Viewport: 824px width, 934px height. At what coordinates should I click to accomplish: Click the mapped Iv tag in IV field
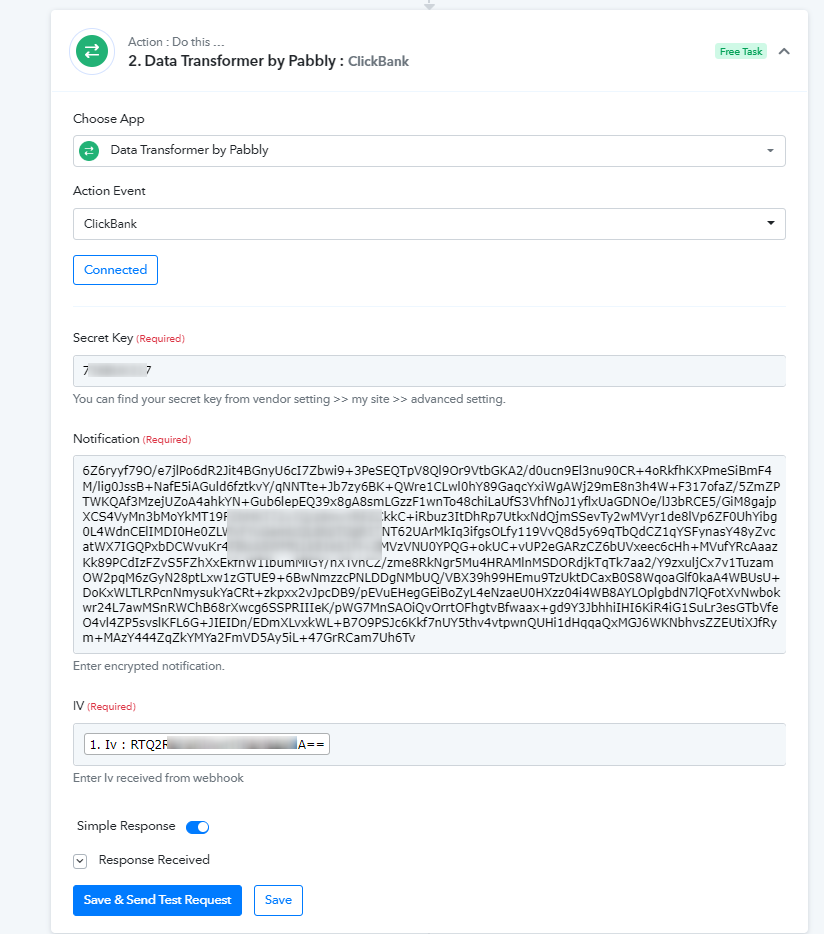pyautogui.click(x=207, y=744)
